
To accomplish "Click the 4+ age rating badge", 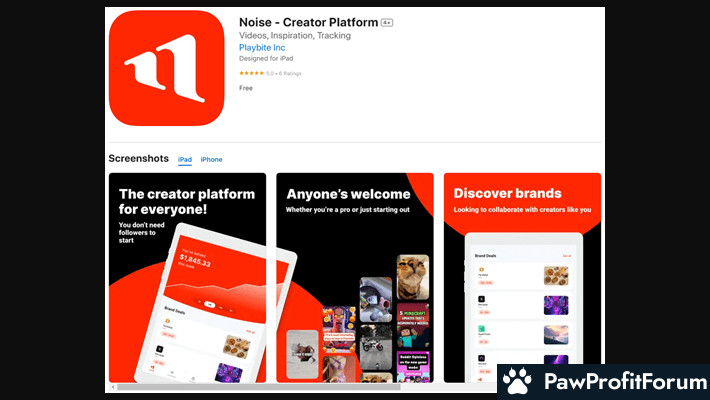I will click(387, 23).
